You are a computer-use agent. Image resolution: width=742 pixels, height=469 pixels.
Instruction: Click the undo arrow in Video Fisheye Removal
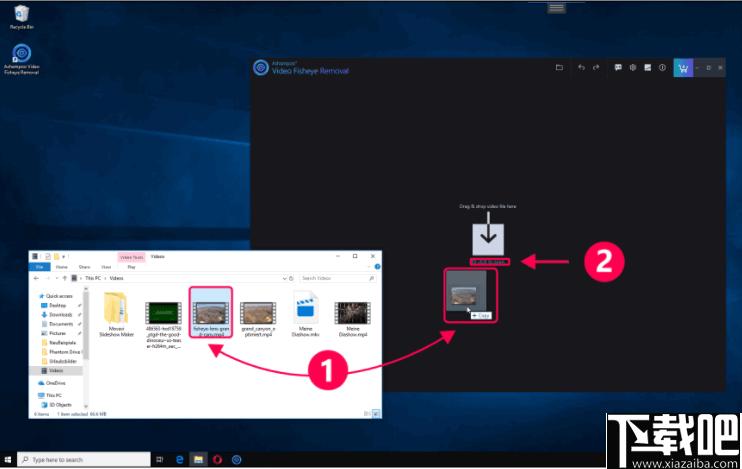pos(581,68)
